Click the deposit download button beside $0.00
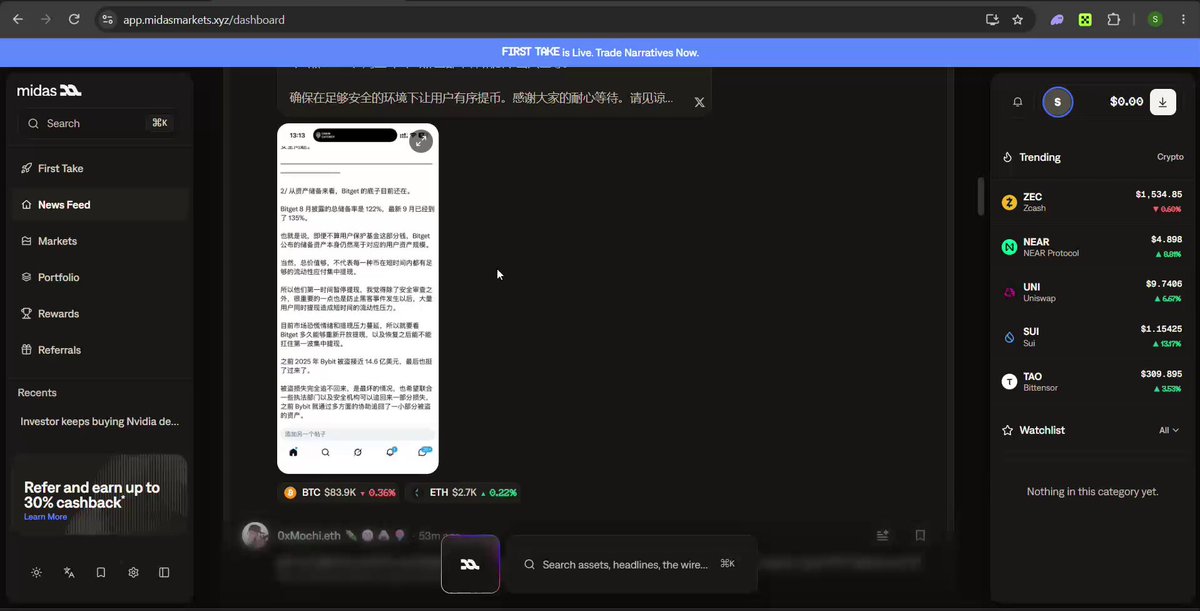Viewport: 1200px width, 611px height. (1163, 101)
